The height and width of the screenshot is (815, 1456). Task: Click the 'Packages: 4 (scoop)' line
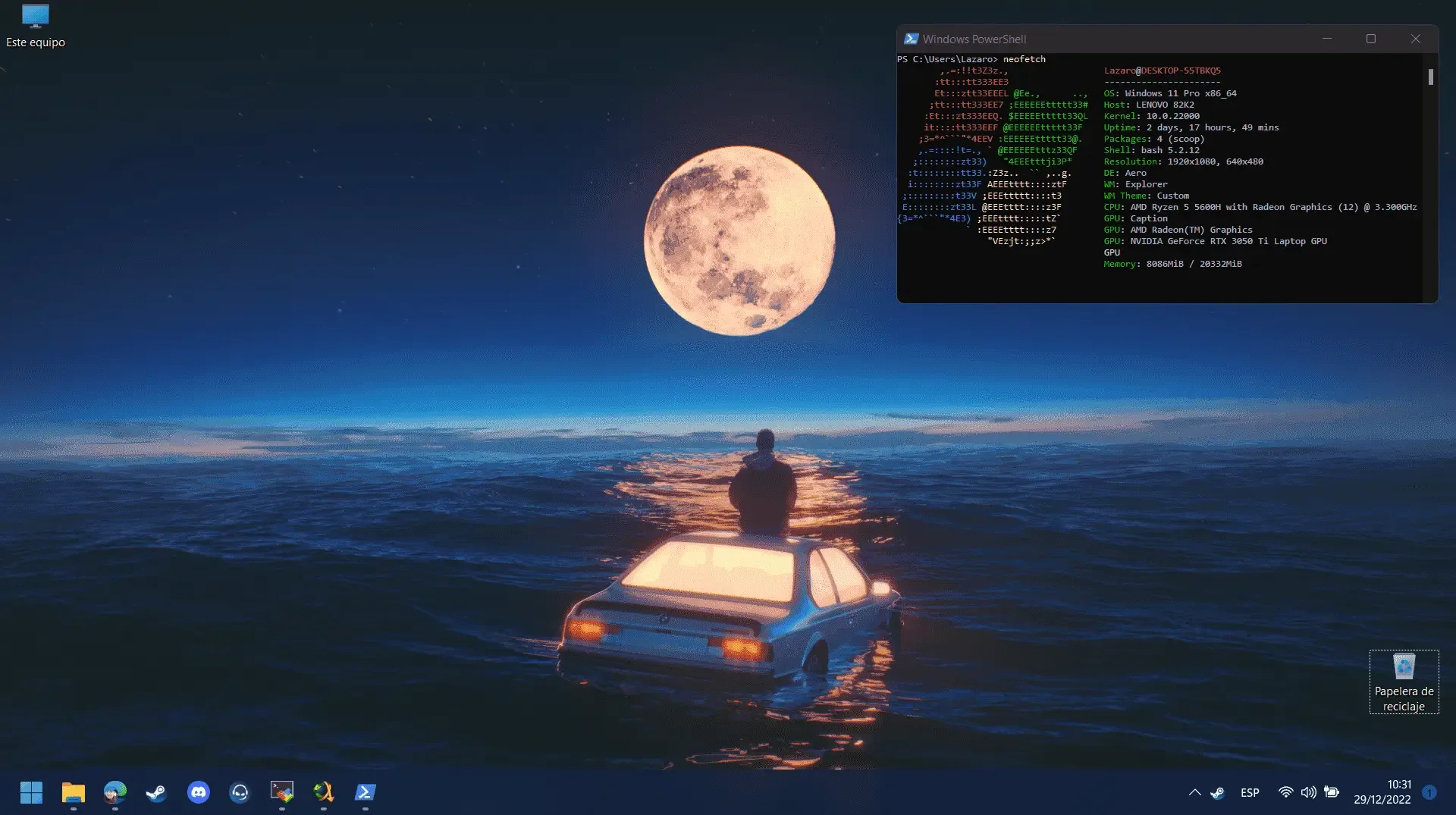pos(1153,139)
